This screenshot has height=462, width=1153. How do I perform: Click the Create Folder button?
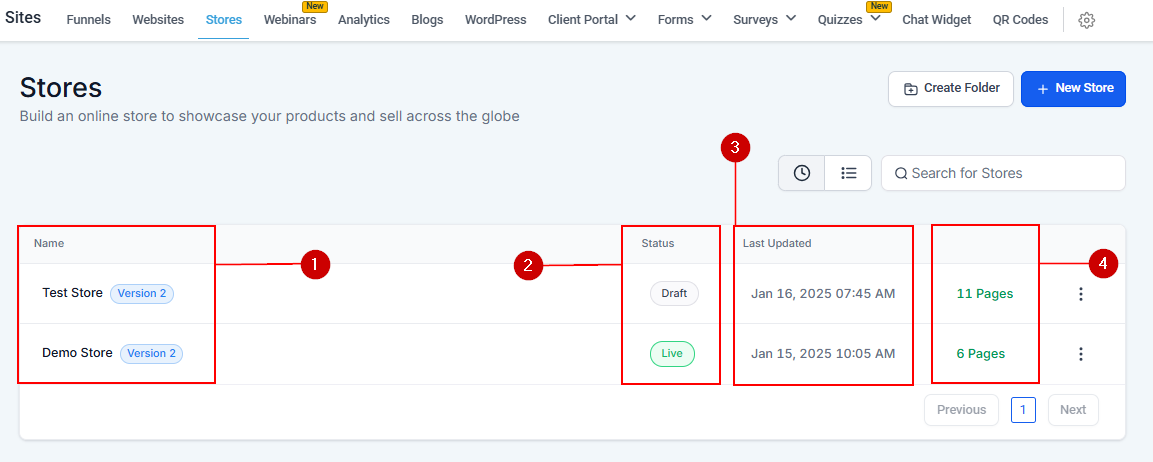[951, 88]
